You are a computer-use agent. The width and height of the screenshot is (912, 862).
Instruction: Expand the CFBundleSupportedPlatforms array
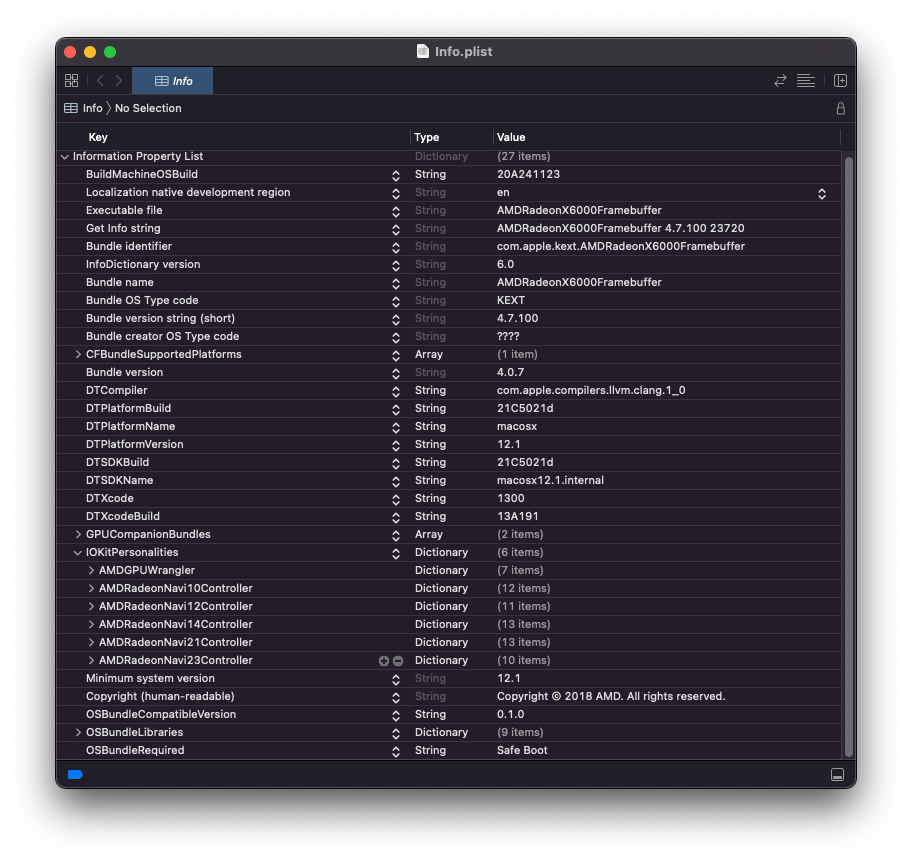[78, 355]
